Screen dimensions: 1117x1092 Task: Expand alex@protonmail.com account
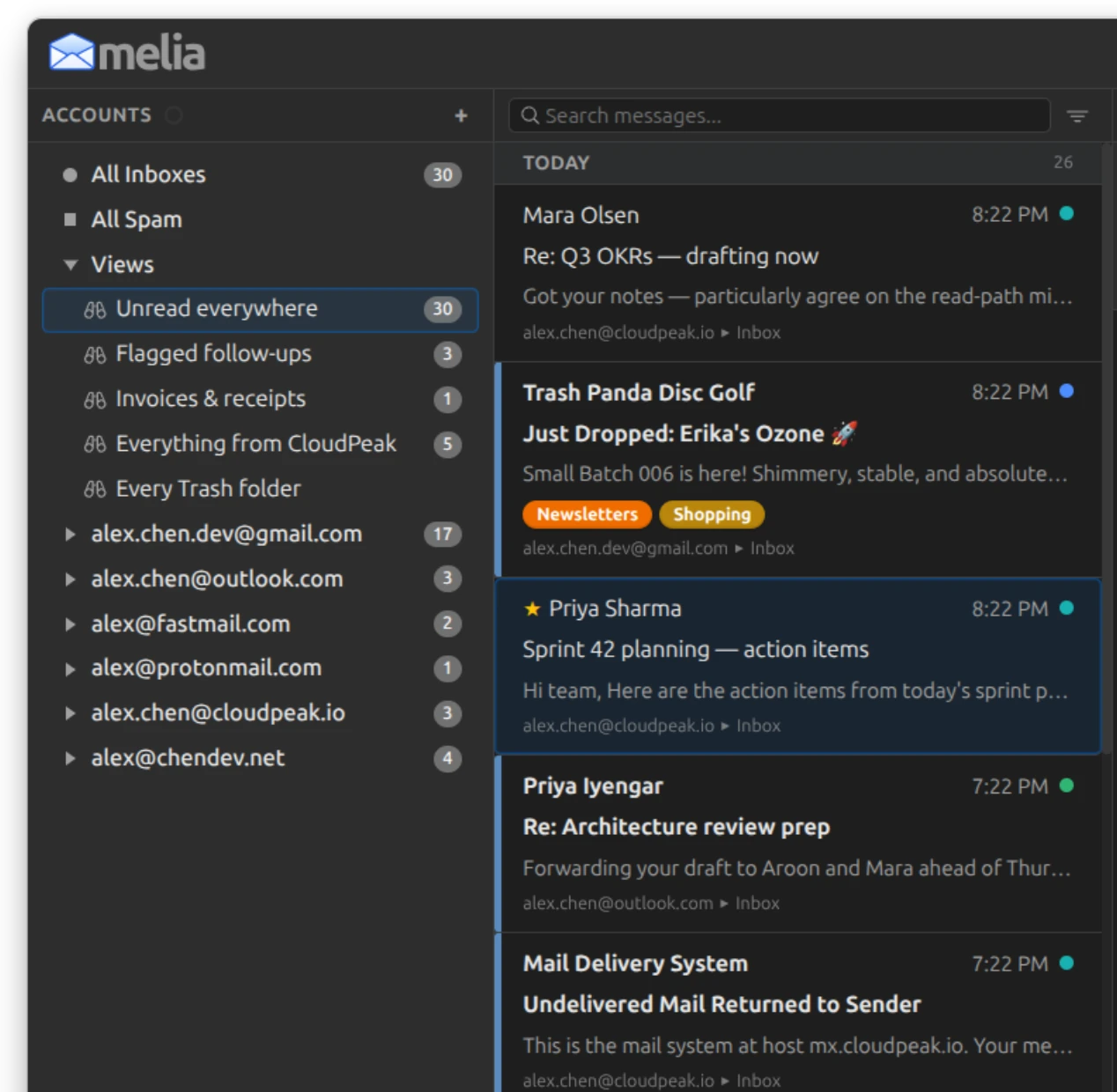click(70, 668)
